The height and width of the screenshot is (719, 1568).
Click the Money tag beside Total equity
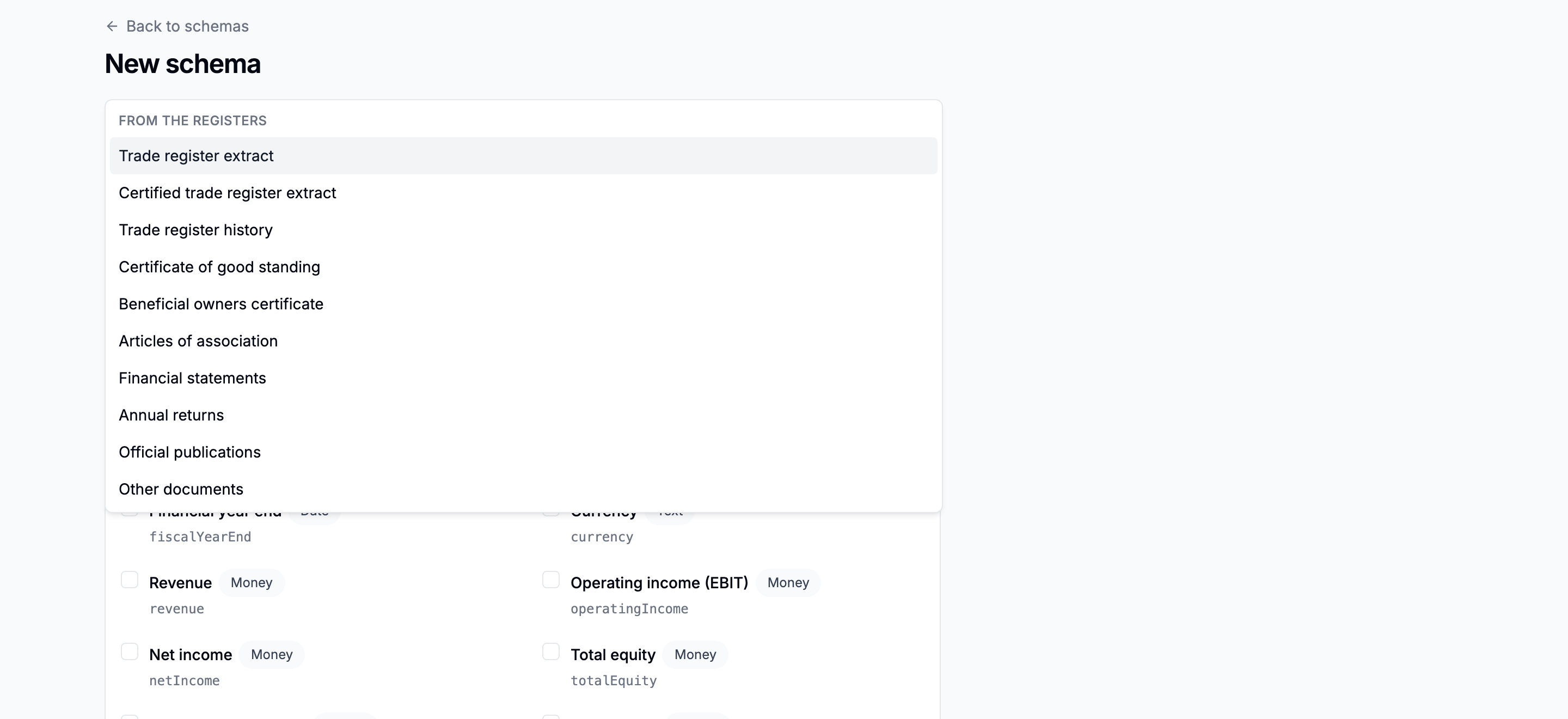coord(695,655)
